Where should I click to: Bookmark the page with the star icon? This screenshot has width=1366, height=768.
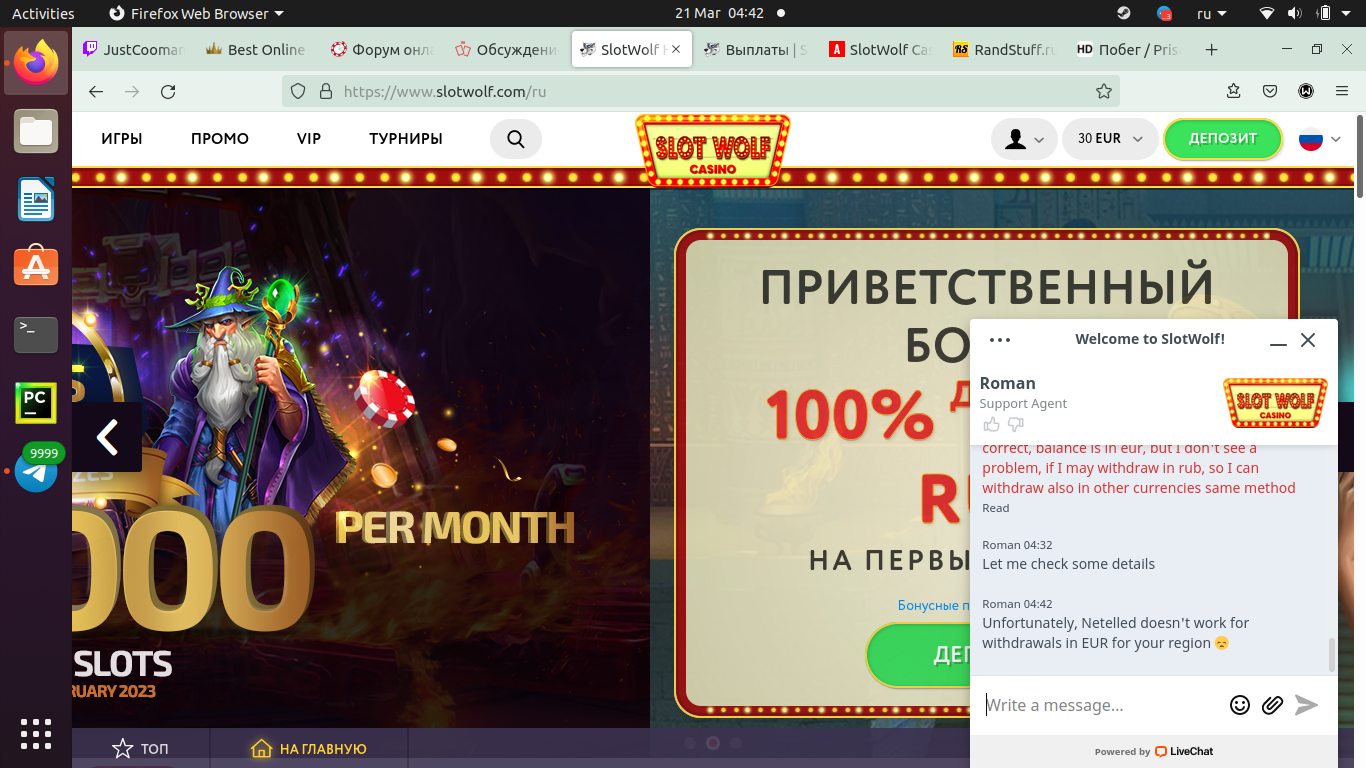click(x=1104, y=91)
